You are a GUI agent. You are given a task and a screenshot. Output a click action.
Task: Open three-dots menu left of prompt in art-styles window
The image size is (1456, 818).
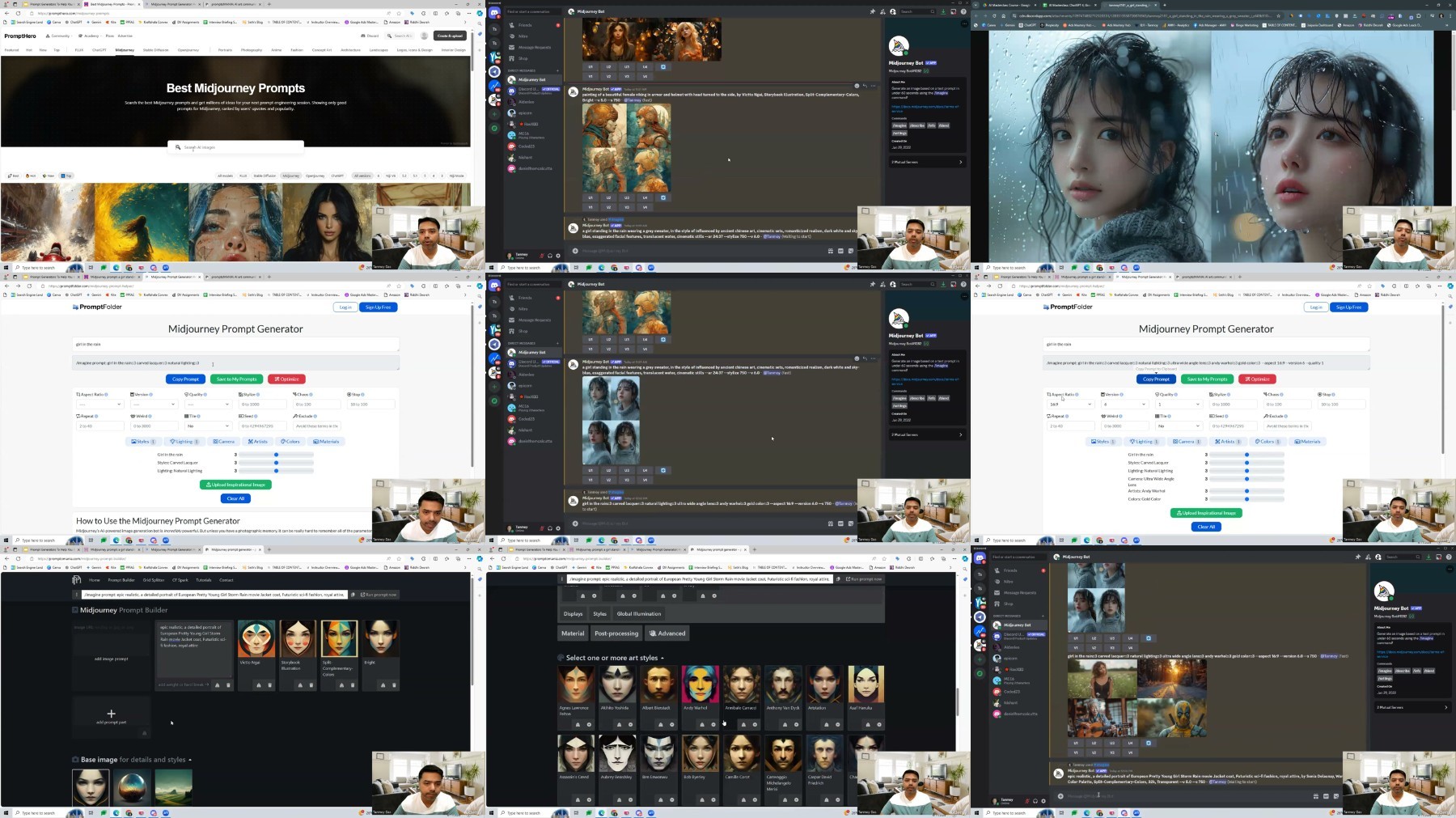562,579
